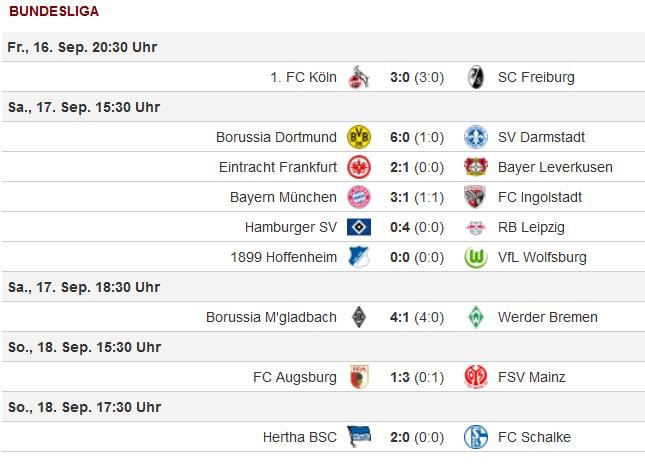Click the VfL Wolfsburg green logo
Screen dimensions: 645x476
click(x=476, y=257)
